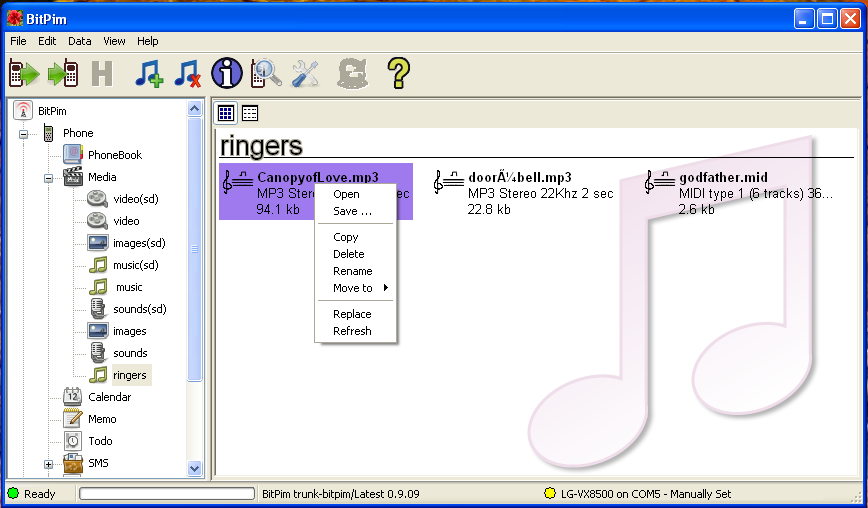Open the video tree item
This screenshot has height=508, width=868.
click(x=126, y=221)
